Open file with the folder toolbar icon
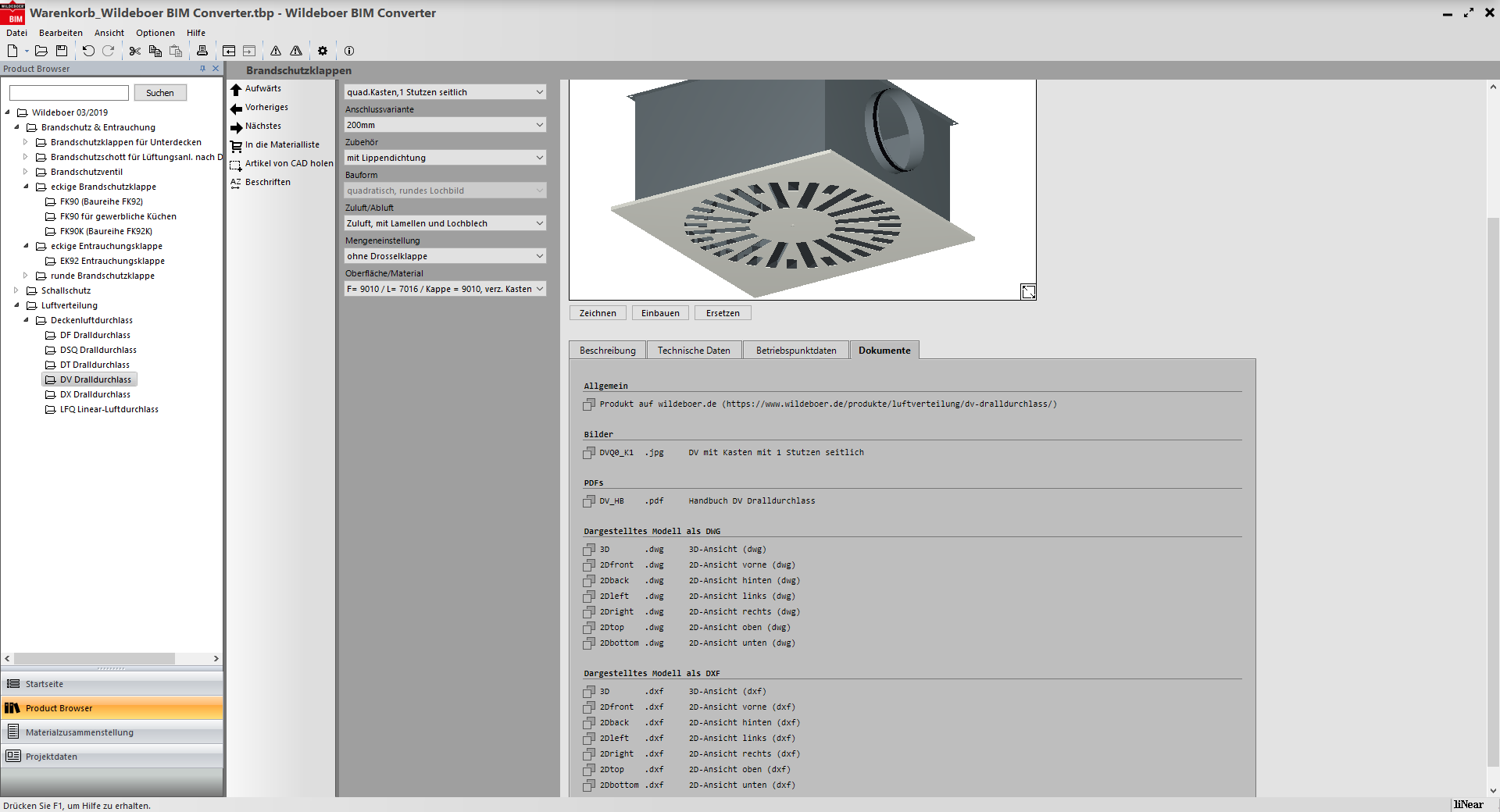1500x812 pixels. click(41, 51)
